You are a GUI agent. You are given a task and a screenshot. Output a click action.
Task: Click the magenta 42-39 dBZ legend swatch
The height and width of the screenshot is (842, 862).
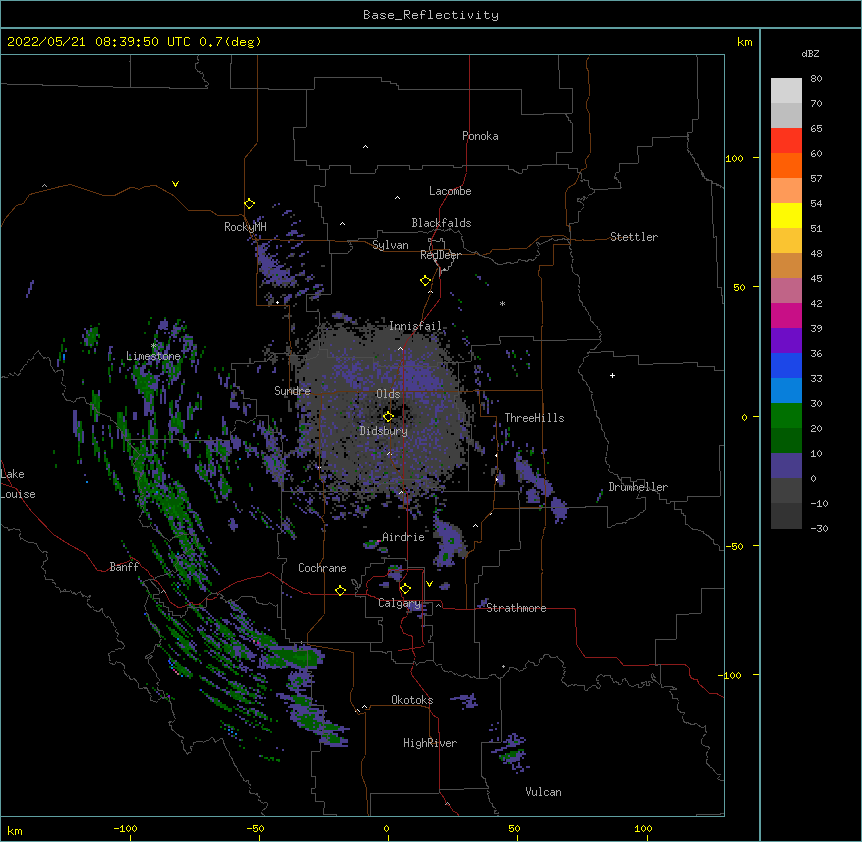coord(786,315)
